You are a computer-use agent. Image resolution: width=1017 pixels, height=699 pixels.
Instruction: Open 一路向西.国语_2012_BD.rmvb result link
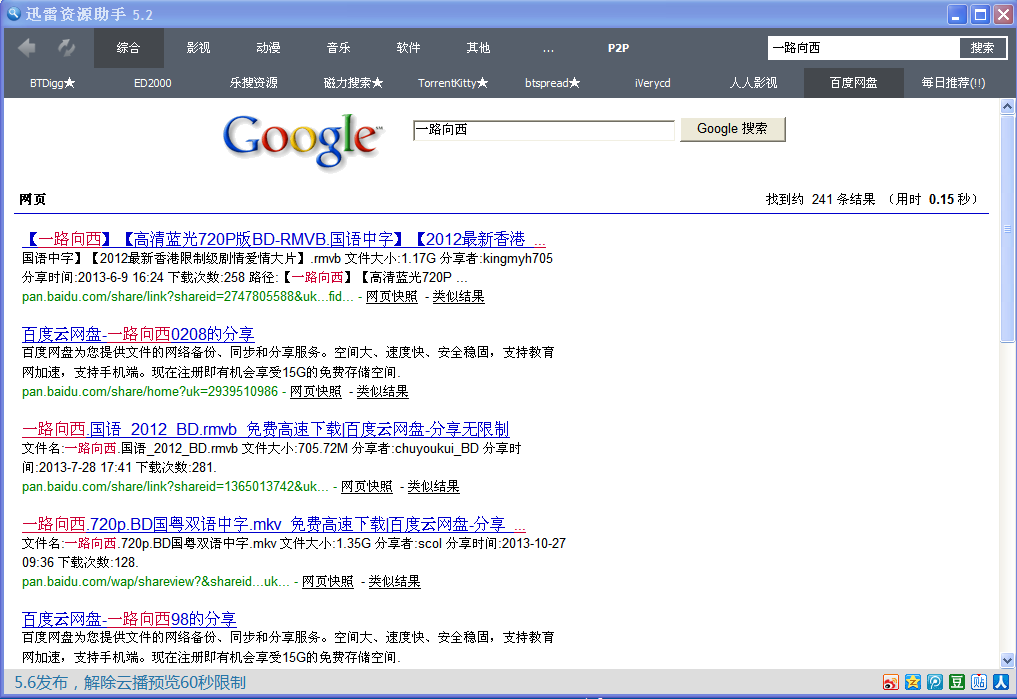tap(266, 429)
